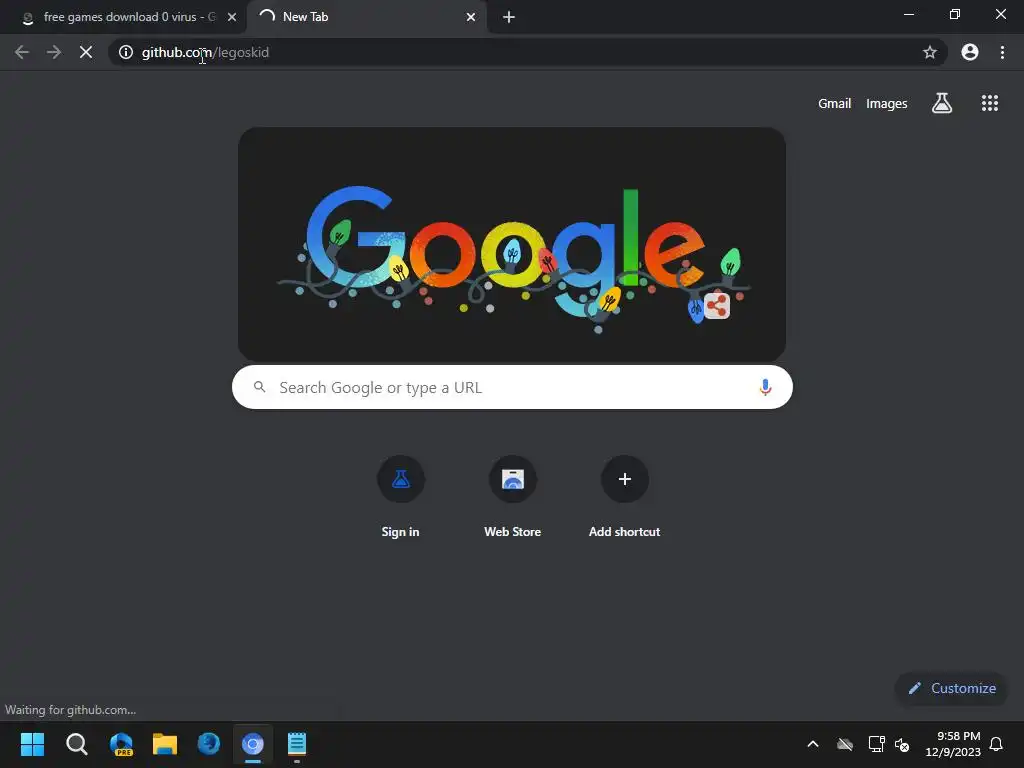This screenshot has width=1024, height=768.
Task: Open Web Store shortcut tile
Action: click(513, 479)
